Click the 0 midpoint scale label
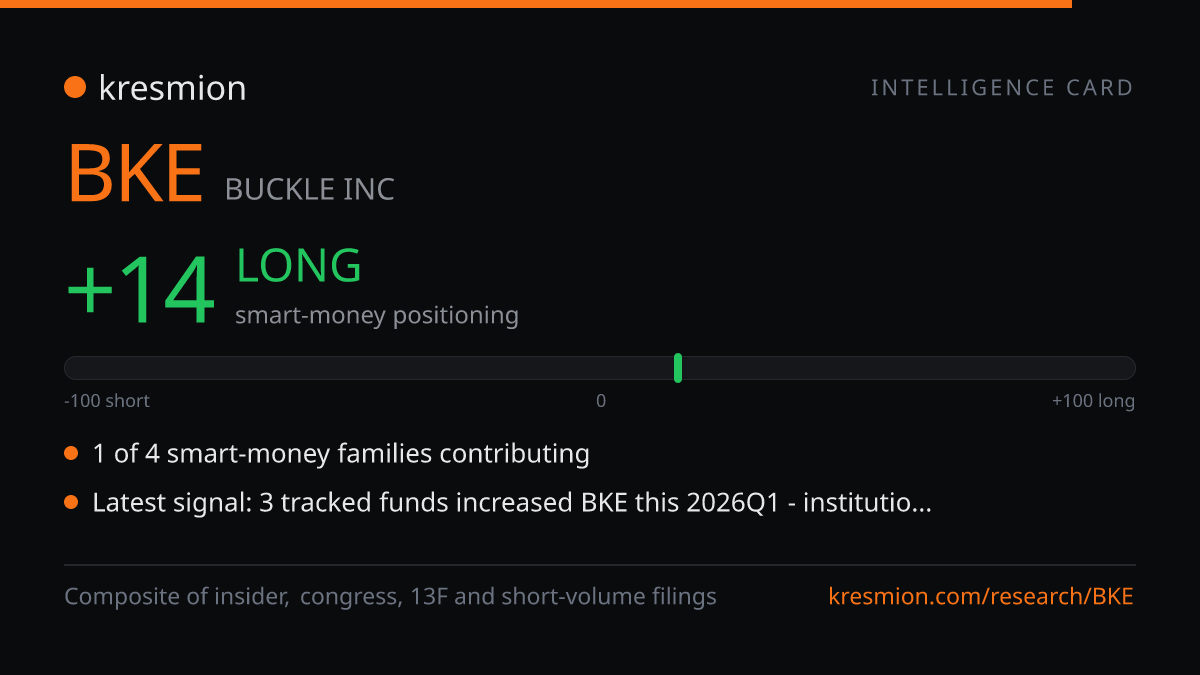Screen dimensions: 1200x675 (x=601, y=401)
